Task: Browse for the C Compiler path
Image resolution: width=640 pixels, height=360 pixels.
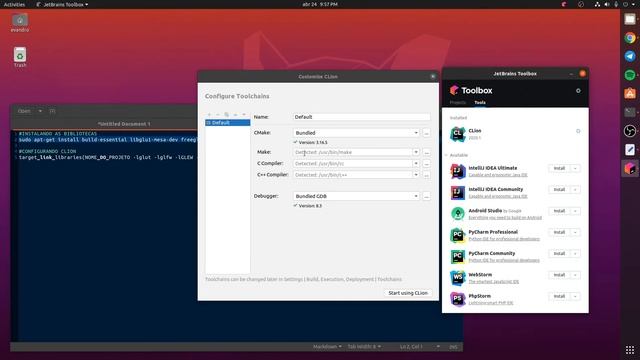Action: point(426,163)
